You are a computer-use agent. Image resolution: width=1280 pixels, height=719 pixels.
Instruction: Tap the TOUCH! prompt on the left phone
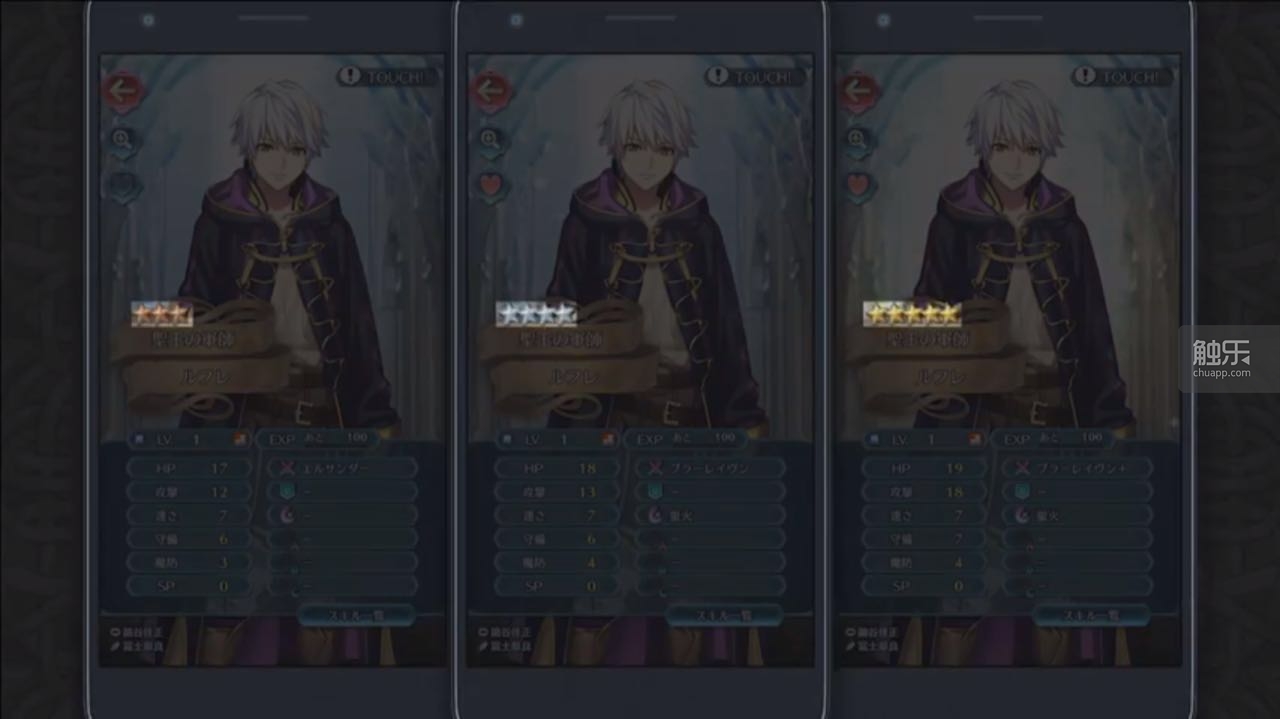[x=387, y=76]
